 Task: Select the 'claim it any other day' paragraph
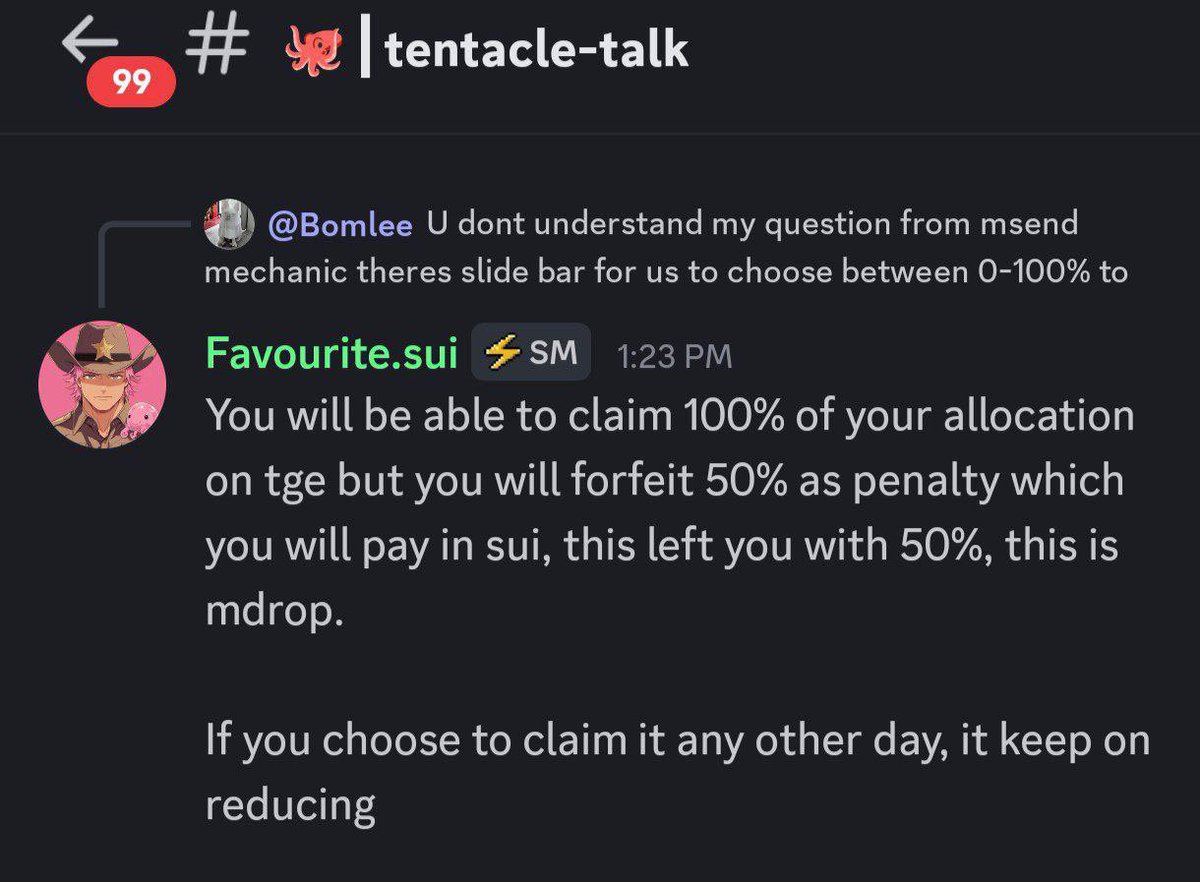click(x=677, y=772)
